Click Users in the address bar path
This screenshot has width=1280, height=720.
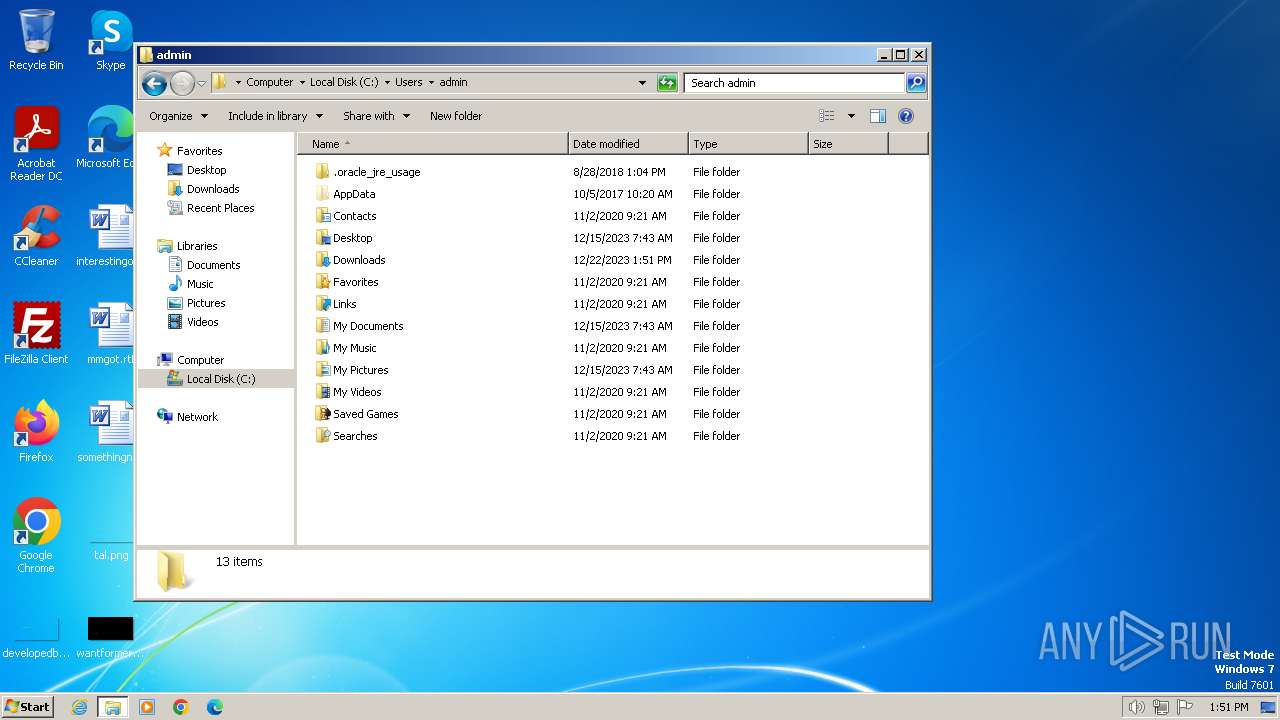point(409,83)
